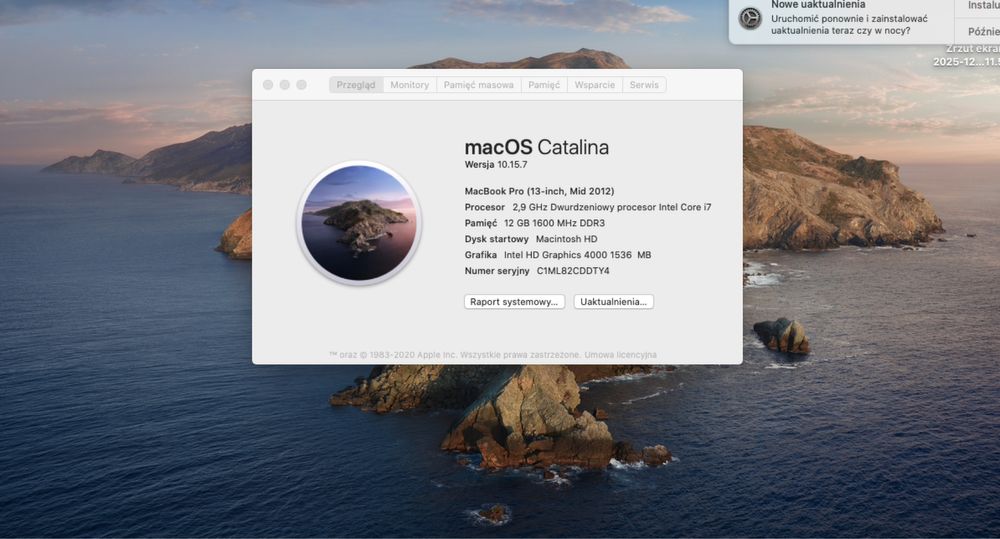Open Raport systemowy button
The width and height of the screenshot is (1000, 539).
pyautogui.click(x=514, y=302)
